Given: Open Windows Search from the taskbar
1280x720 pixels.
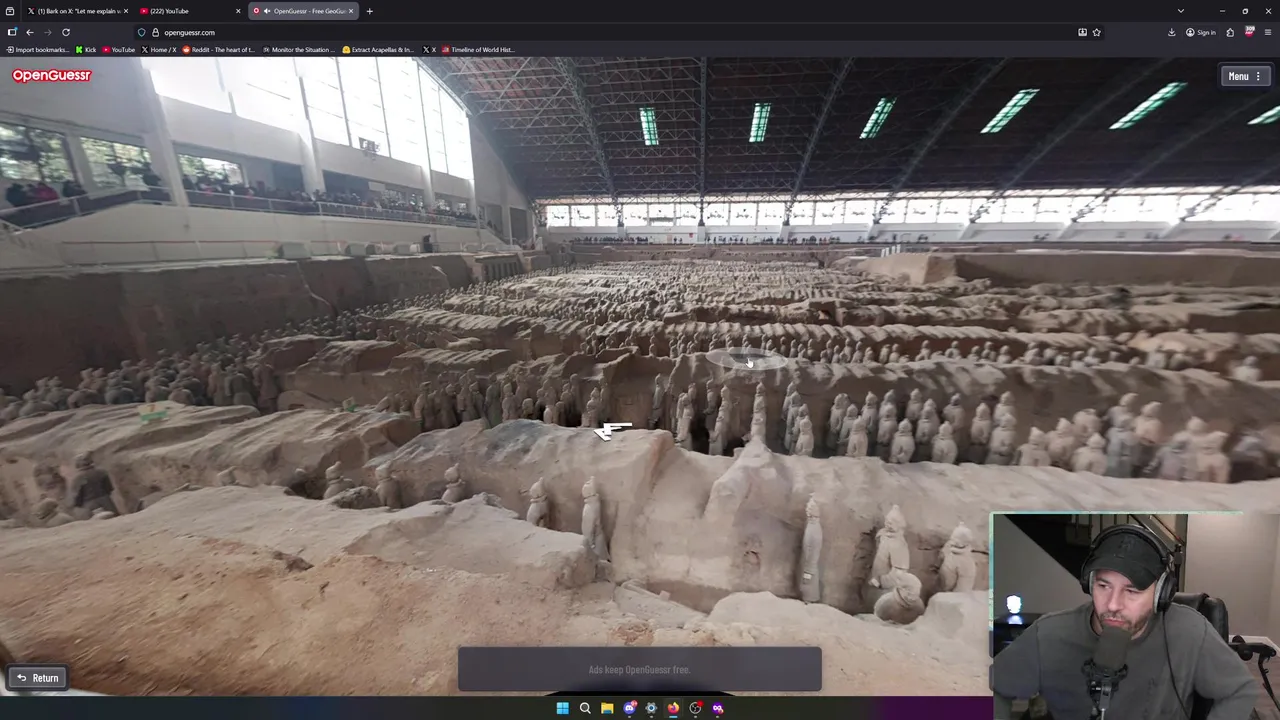Looking at the screenshot, I should [585, 708].
